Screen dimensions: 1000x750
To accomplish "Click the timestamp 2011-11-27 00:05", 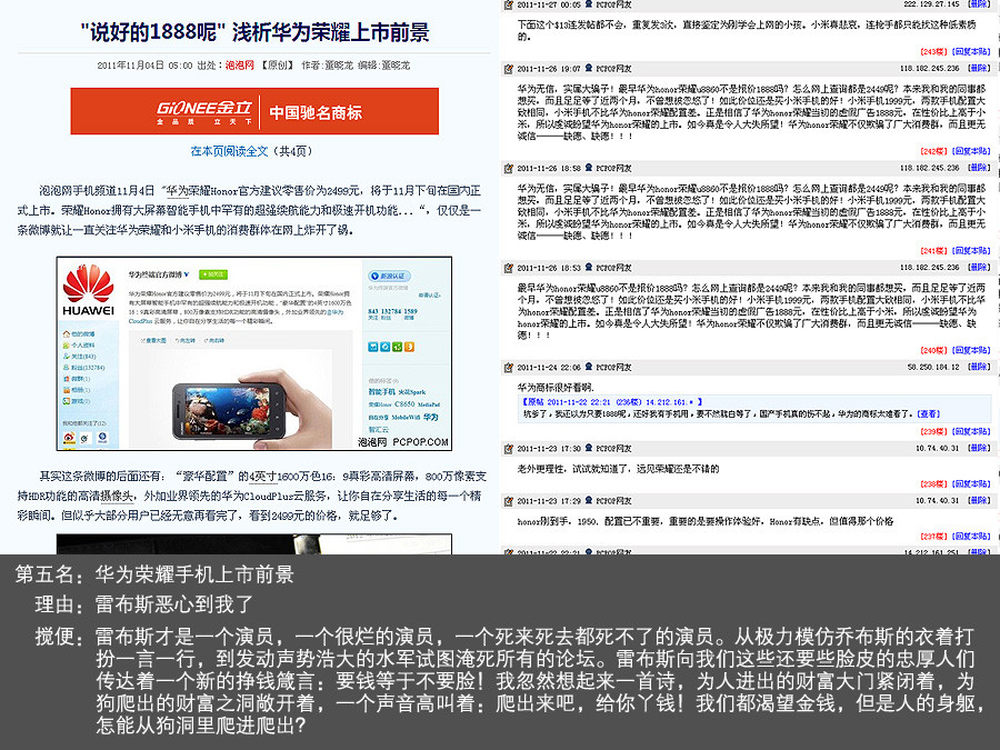I will point(548,4).
